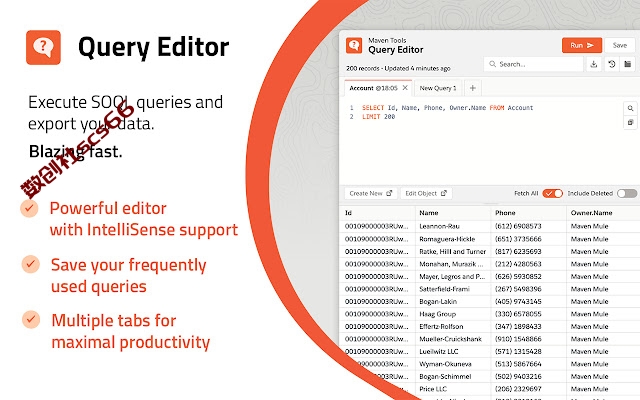Select the Bogan-Lakin name cell

pyautogui.click(x=438, y=302)
